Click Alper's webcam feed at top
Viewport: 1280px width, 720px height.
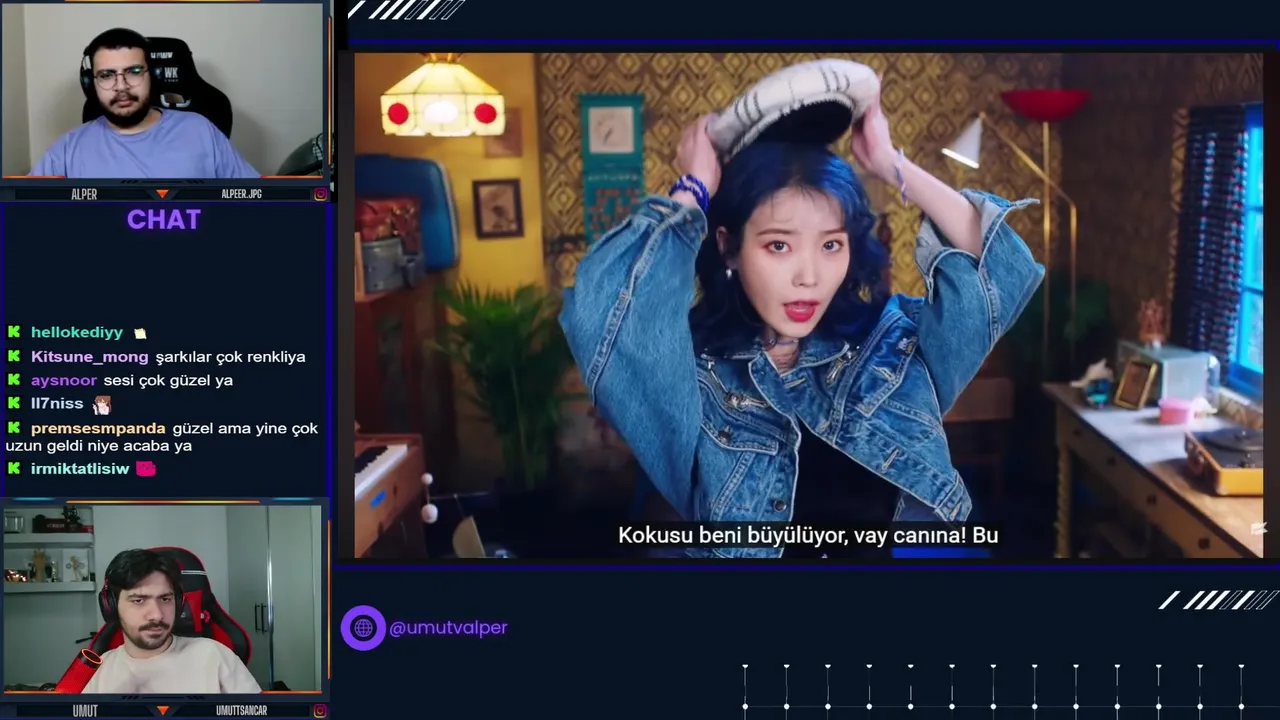point(163,90)
